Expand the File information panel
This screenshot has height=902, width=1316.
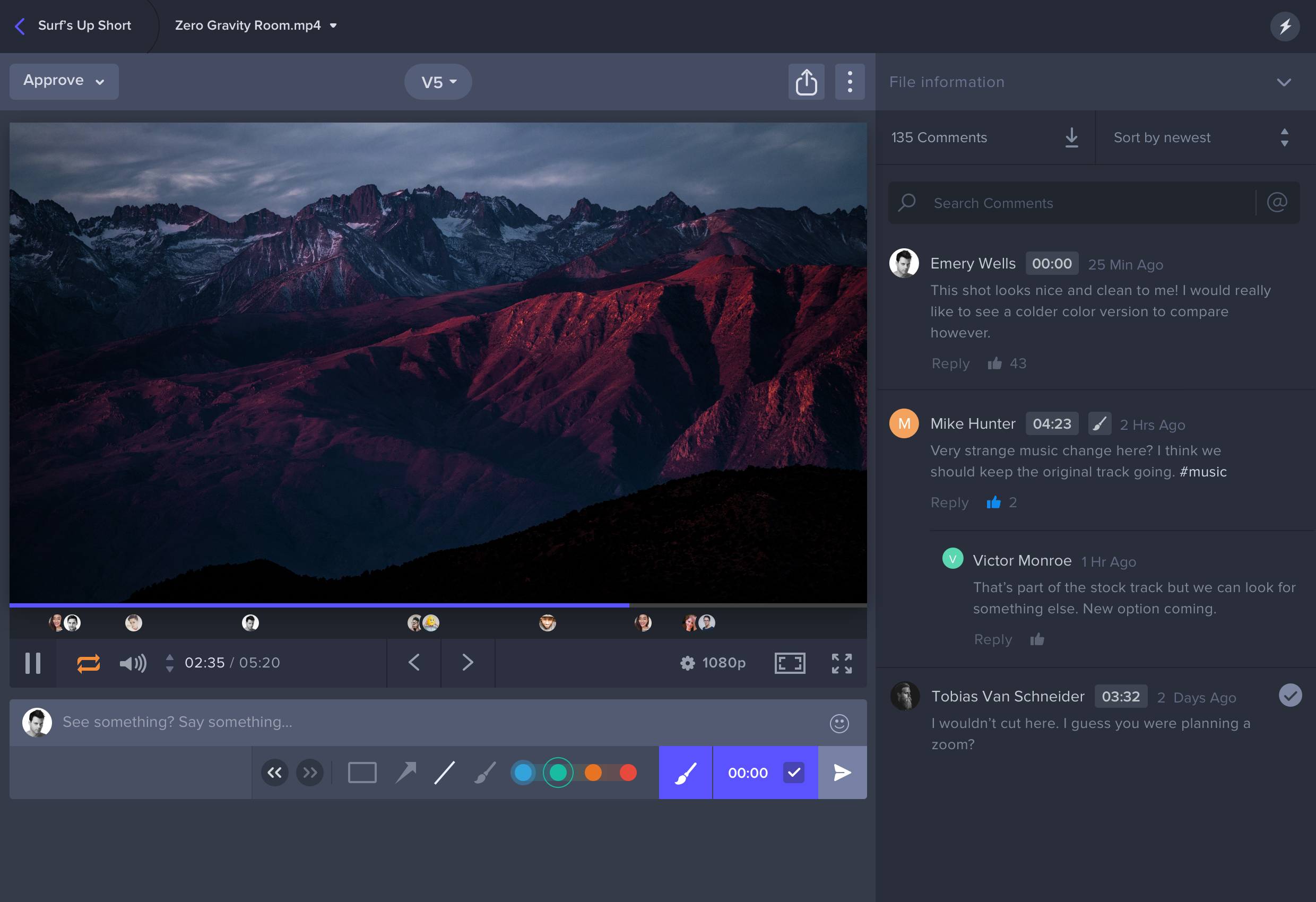point(1283,82)
